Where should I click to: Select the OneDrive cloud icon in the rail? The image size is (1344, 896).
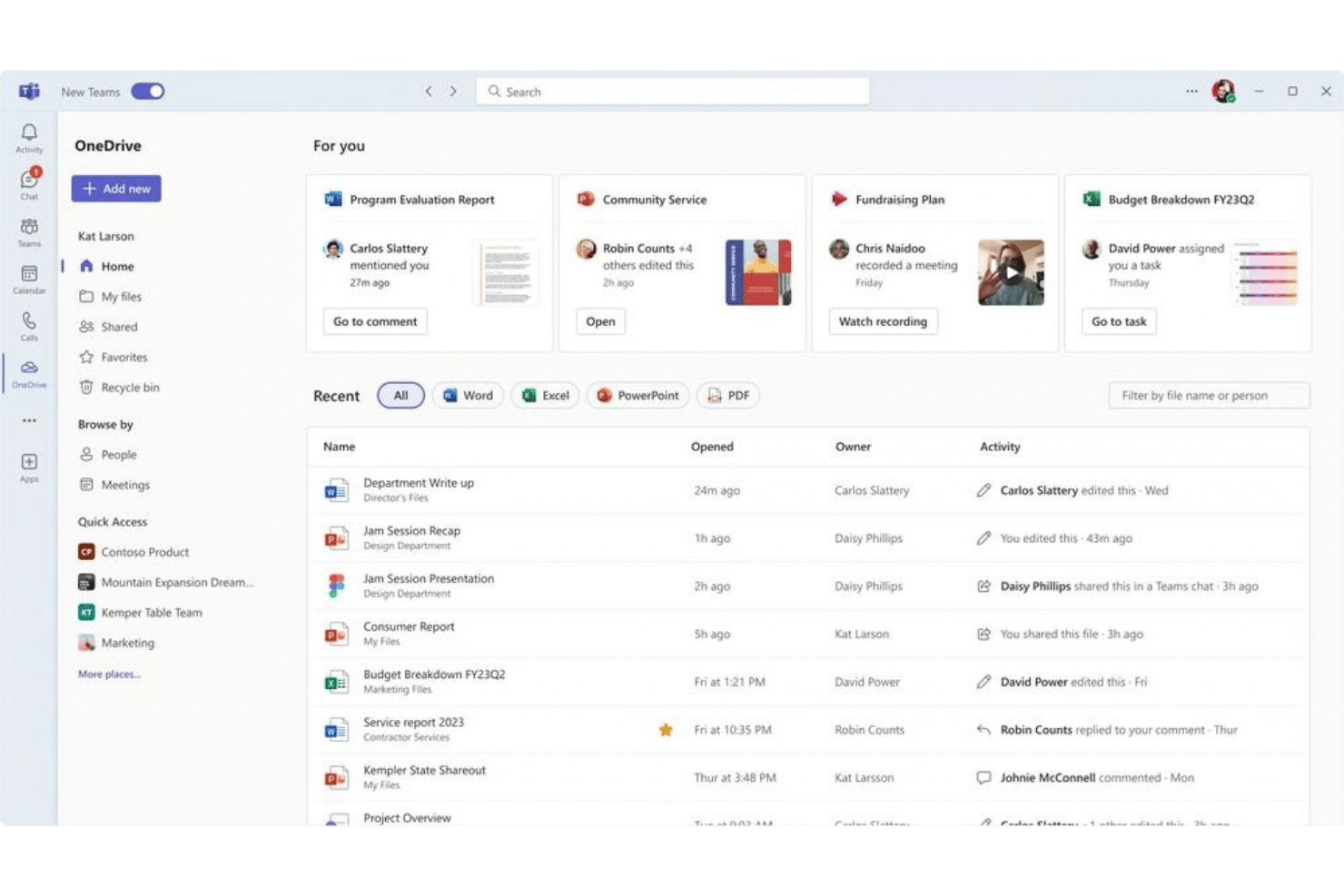click(29, 373)
